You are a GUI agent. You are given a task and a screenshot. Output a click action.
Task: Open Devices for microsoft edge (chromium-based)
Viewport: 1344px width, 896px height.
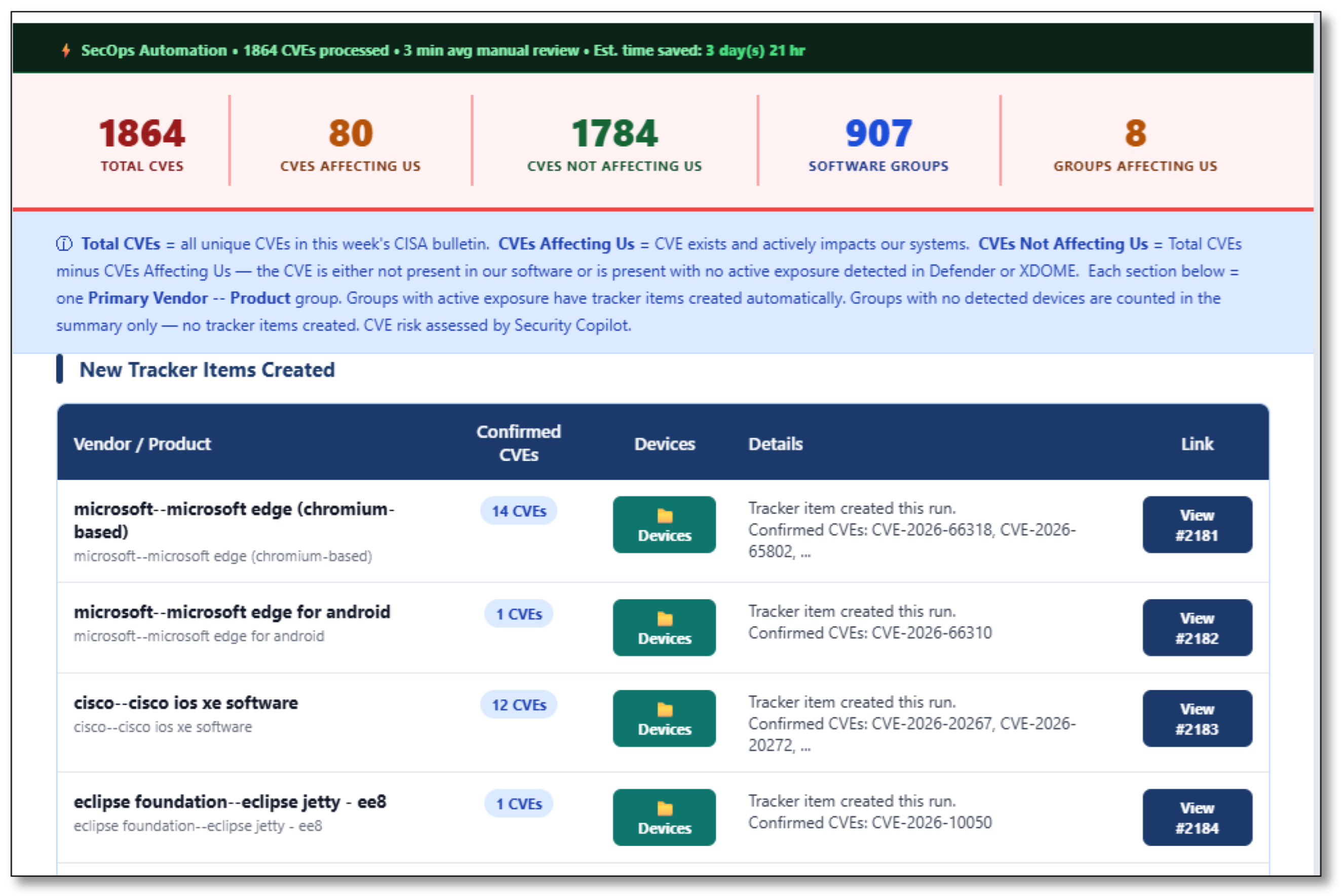pos(664,525)
